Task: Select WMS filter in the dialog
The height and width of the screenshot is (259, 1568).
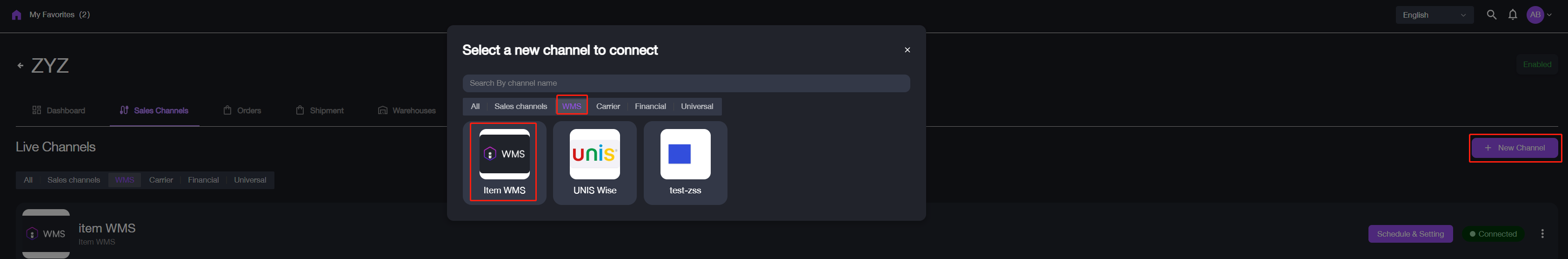Action: 571,106
